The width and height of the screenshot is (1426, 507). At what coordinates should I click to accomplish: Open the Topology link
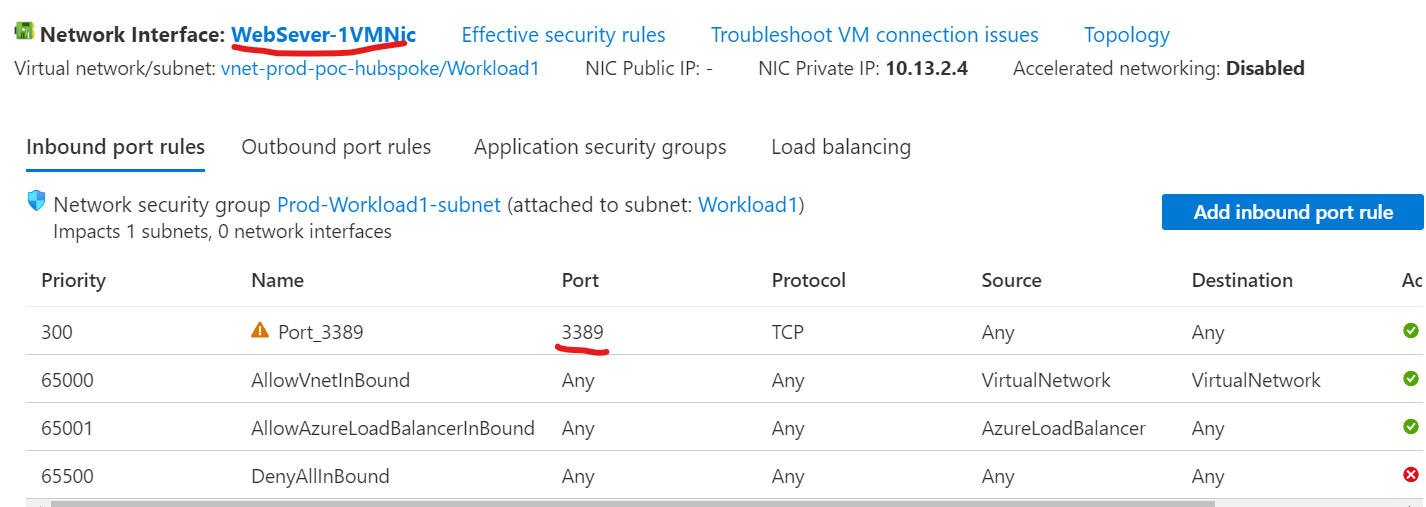(1126, 35)
